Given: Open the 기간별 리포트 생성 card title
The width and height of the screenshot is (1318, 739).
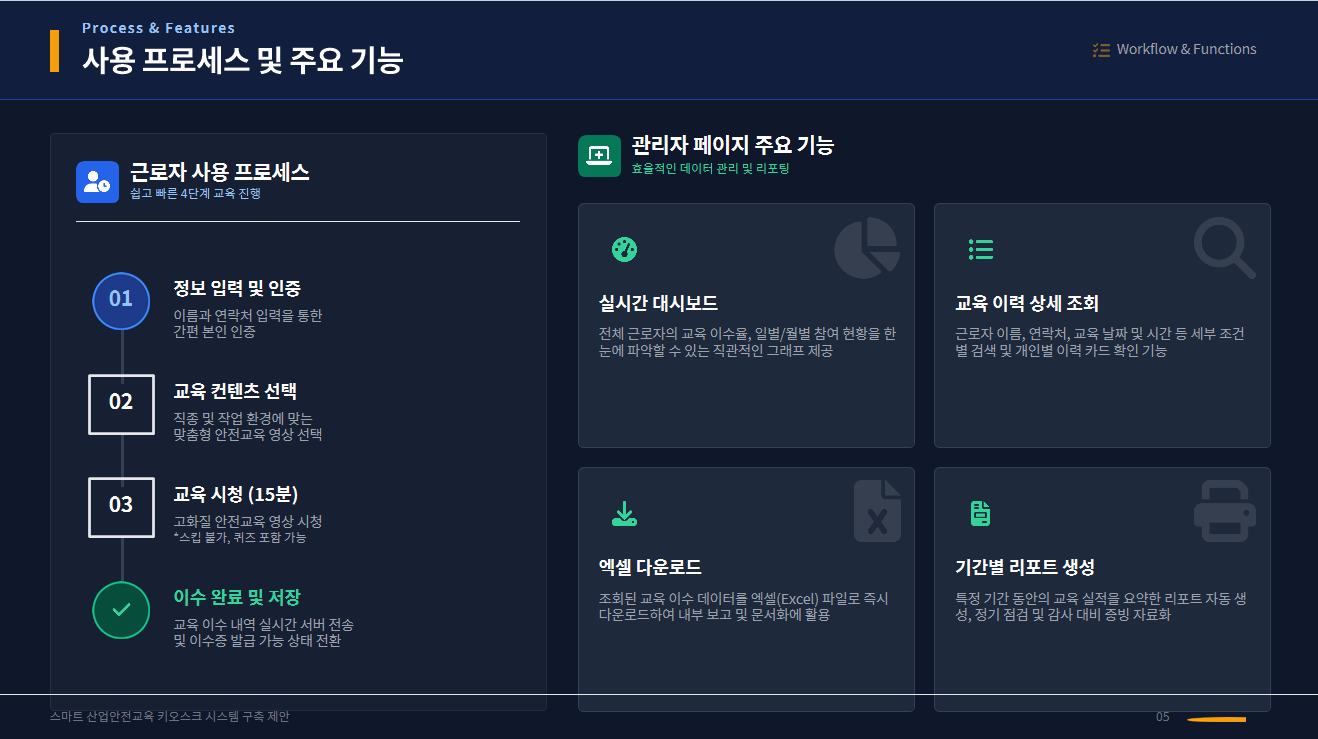Looking at the screenshot, I should coord(1025,568).
